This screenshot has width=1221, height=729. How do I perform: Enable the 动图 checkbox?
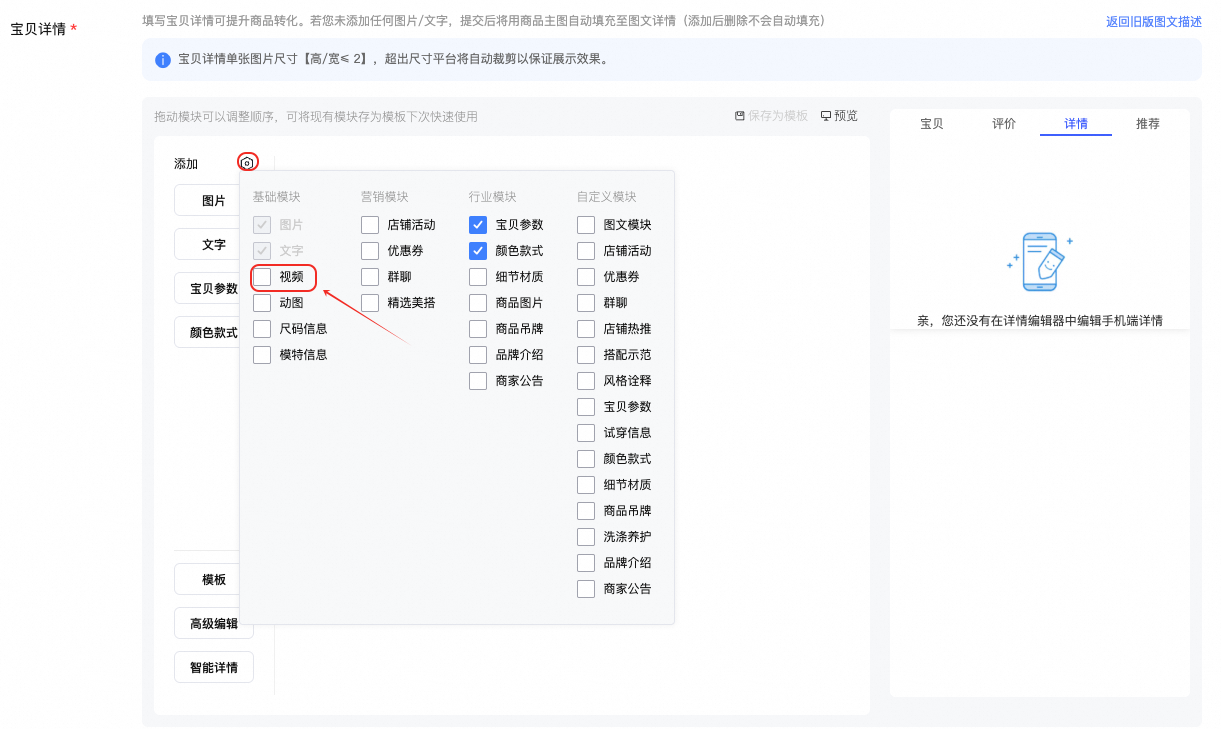click(262, 303)
